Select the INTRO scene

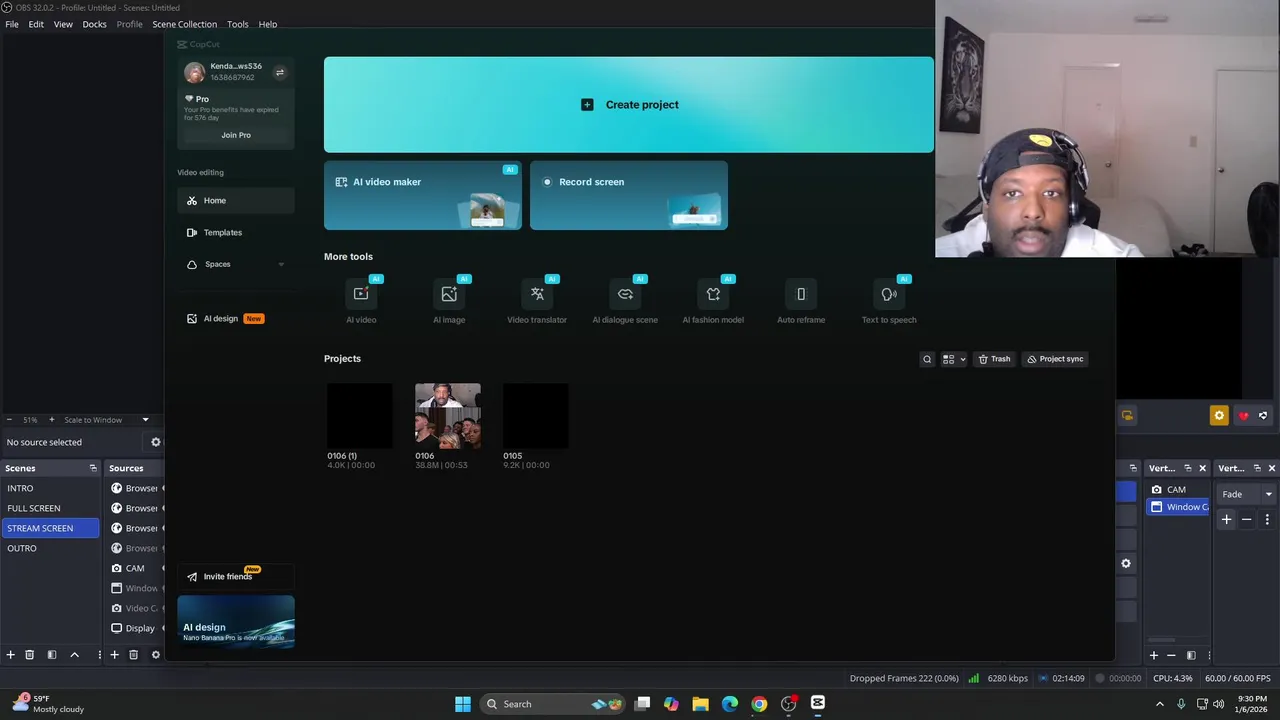click(50, 488)
